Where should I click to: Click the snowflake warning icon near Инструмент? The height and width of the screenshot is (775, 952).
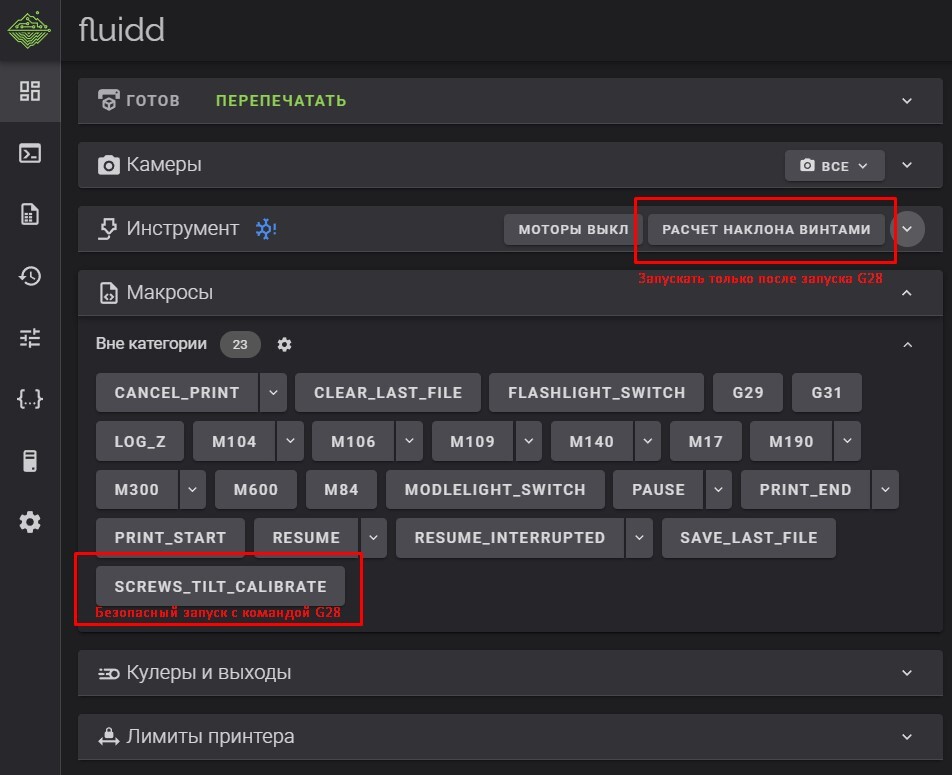[266, 229]
